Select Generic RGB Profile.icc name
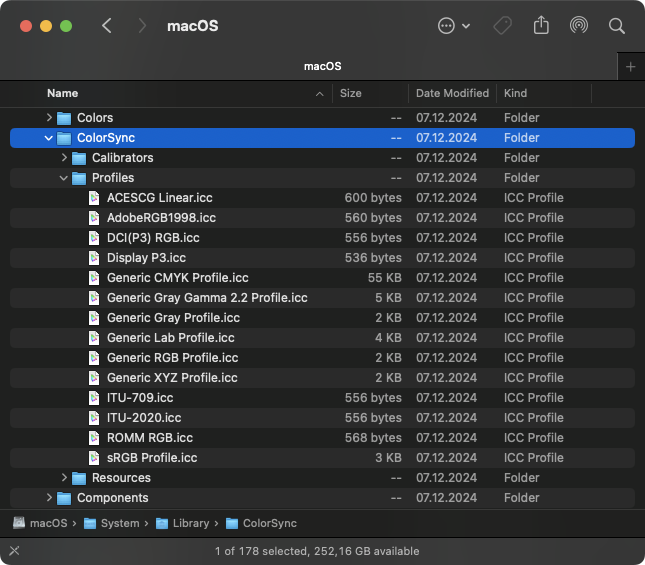Viewport: 645px width, 565px height. click(x=172, y=358)
